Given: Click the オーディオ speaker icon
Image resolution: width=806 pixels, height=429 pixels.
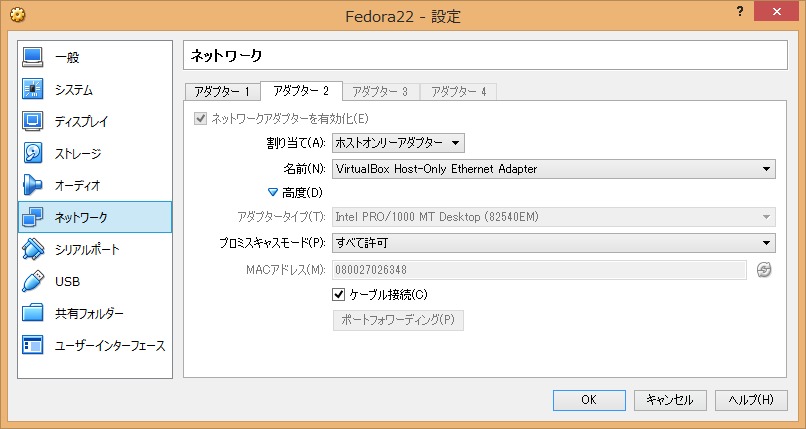Looking at the screenshot, I should coord(32,185).
